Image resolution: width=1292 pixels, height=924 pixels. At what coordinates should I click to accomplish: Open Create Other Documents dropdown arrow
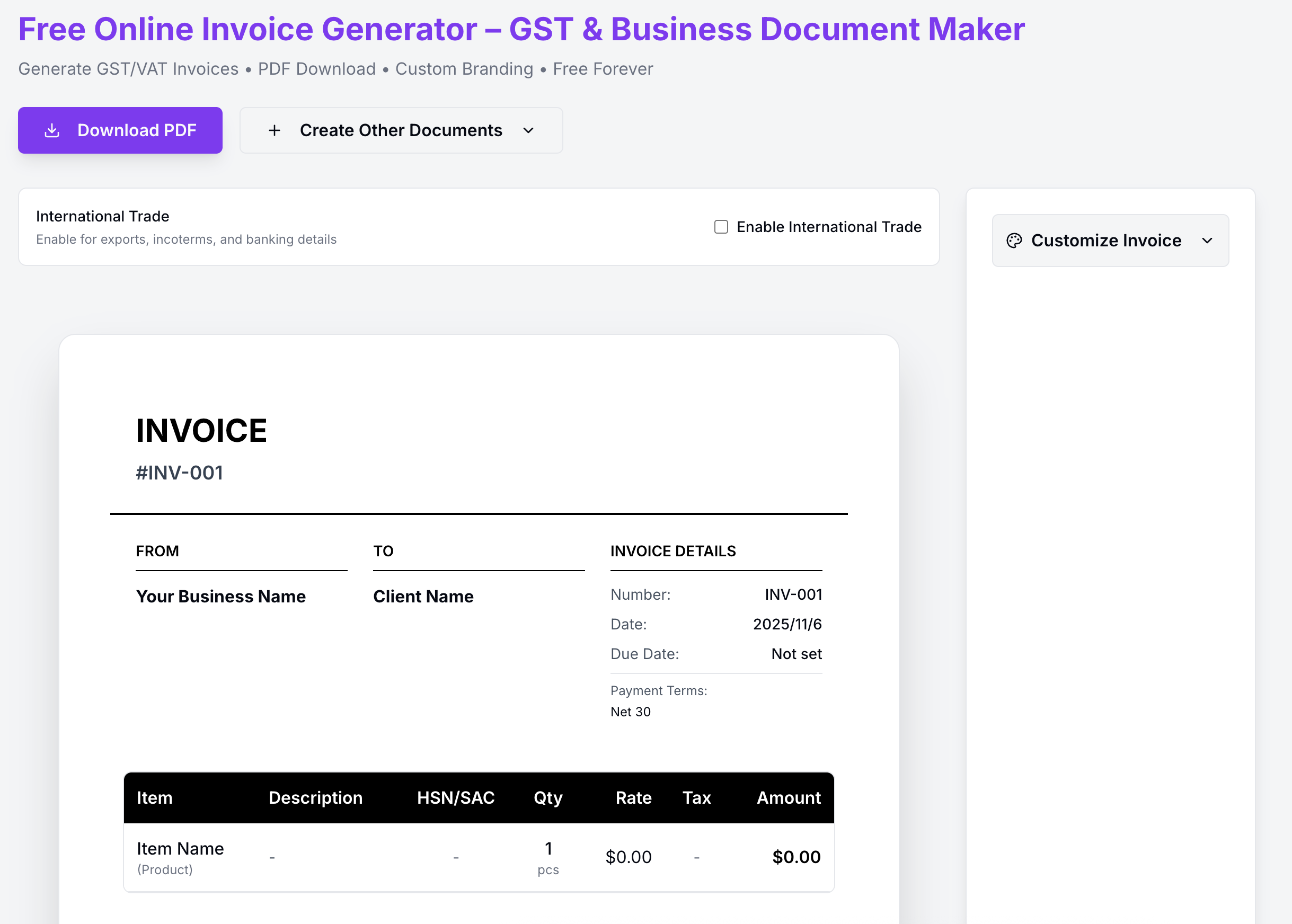[x=528, y=130]
